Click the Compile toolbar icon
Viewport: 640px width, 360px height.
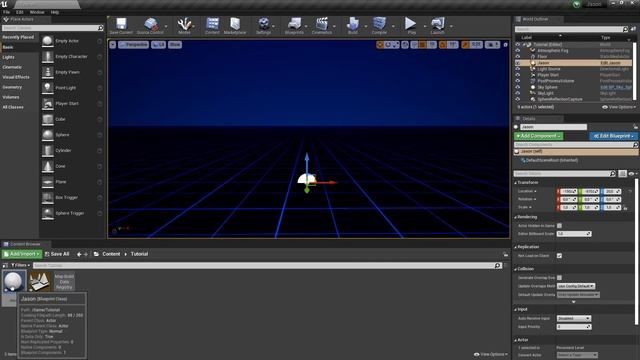pos(379,25)
